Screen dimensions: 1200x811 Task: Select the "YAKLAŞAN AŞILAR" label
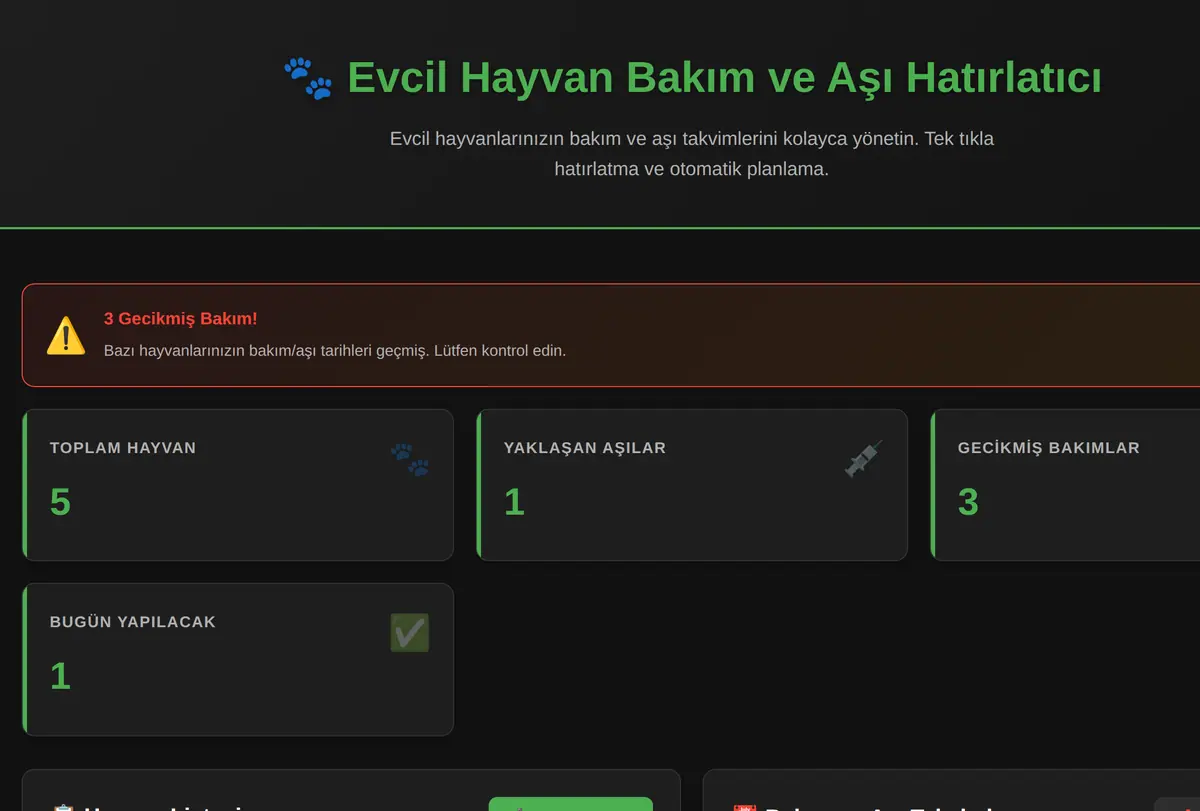[x=585, y=448]
